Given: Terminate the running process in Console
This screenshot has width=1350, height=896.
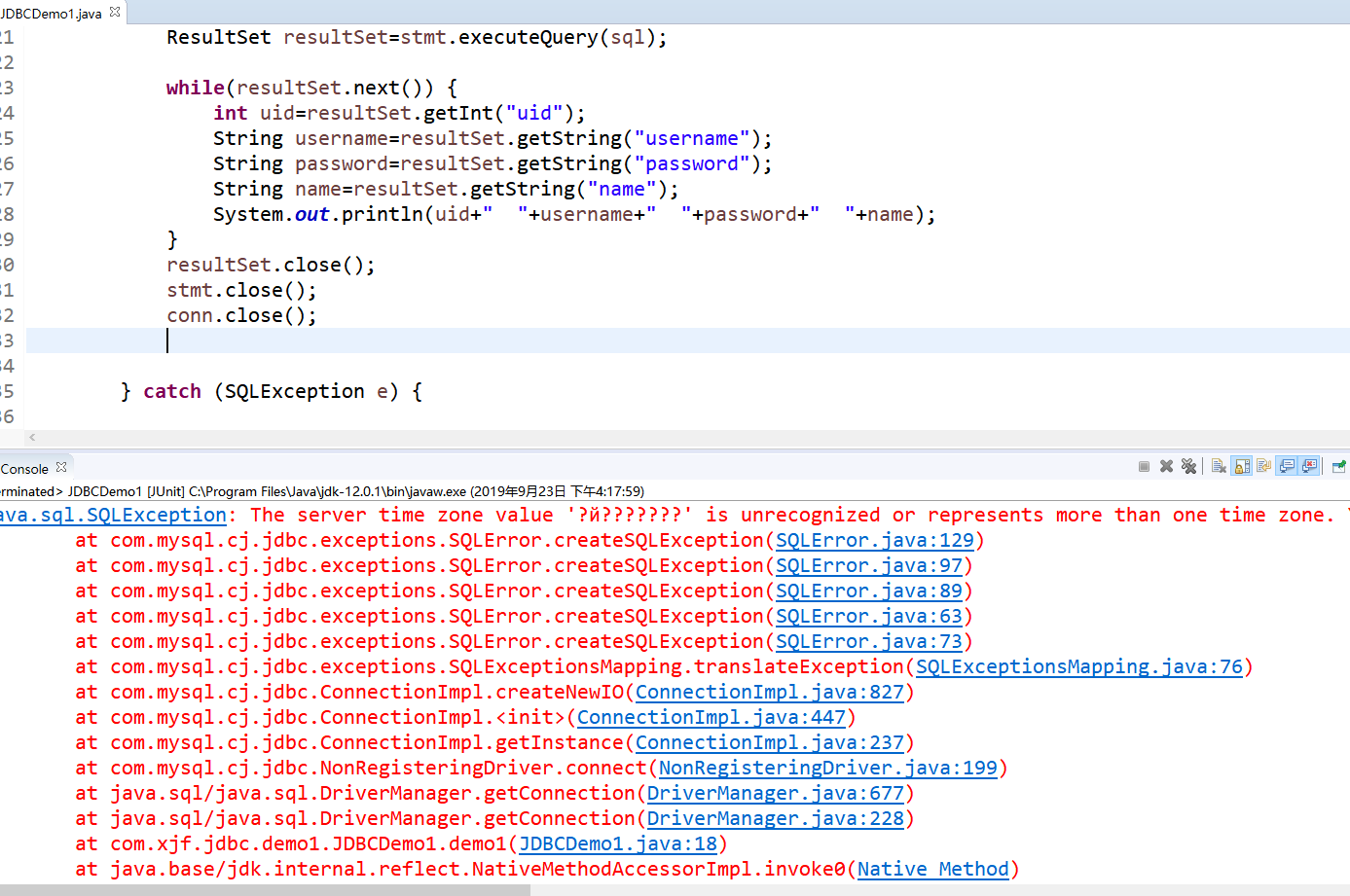Looking at the screenshot, I should [x=1144, y=466].
